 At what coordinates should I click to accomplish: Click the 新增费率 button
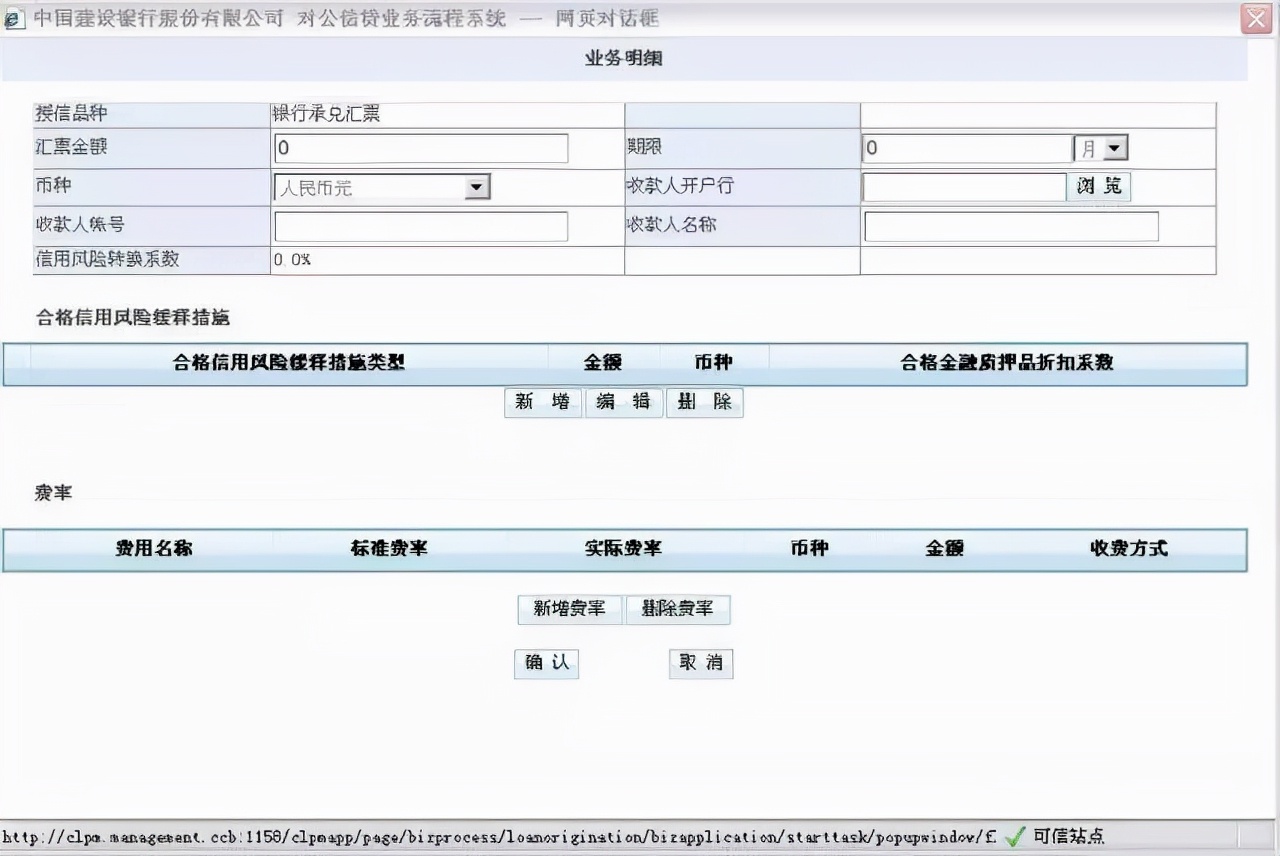click(x=570, y=609)
